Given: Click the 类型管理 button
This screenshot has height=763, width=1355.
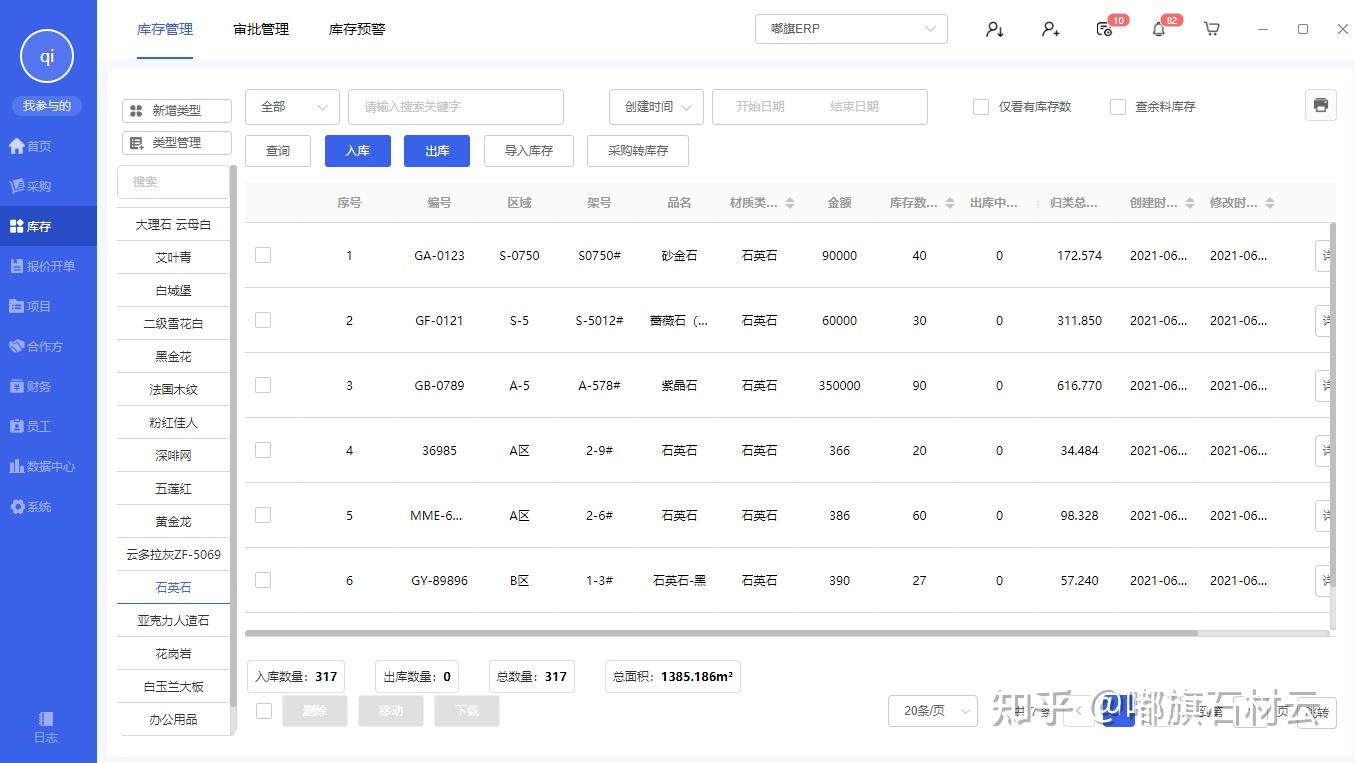Looking at the screenshot, I should 176,143.
